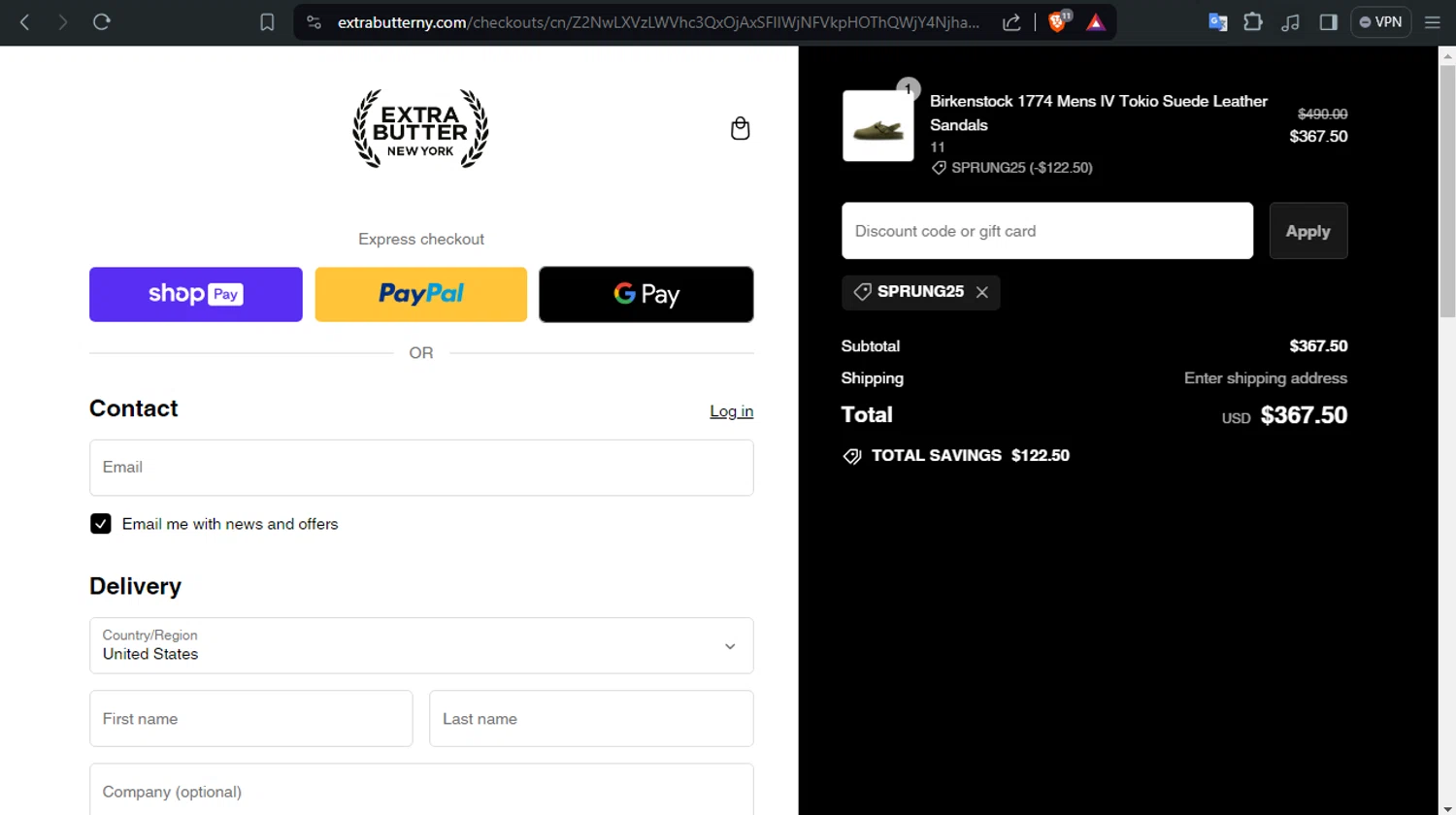Screen dimensions: 1456x815
Task: View site information icon in address bar
Action: tap(314, 22)
